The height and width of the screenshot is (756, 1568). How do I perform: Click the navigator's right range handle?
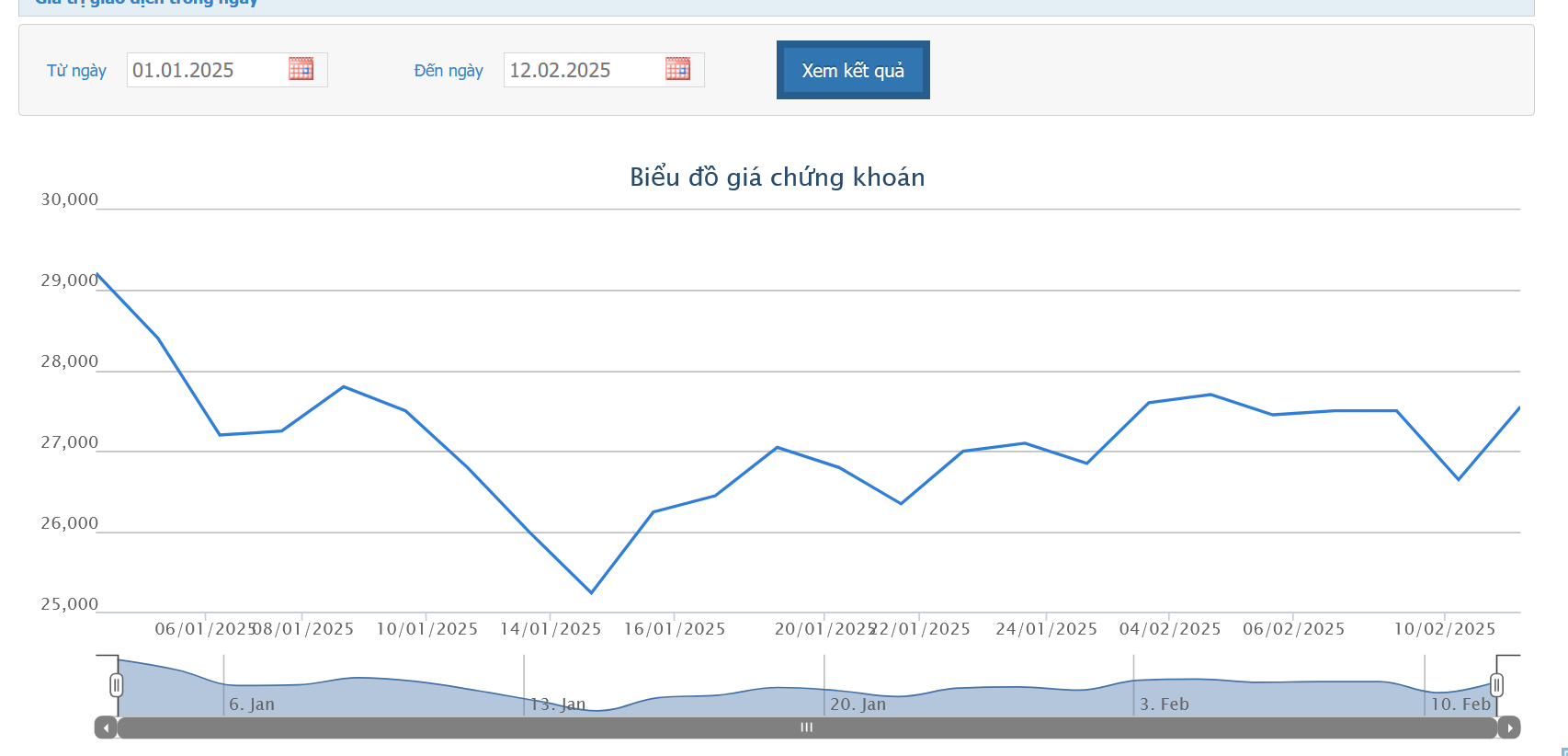[1496, 685]
